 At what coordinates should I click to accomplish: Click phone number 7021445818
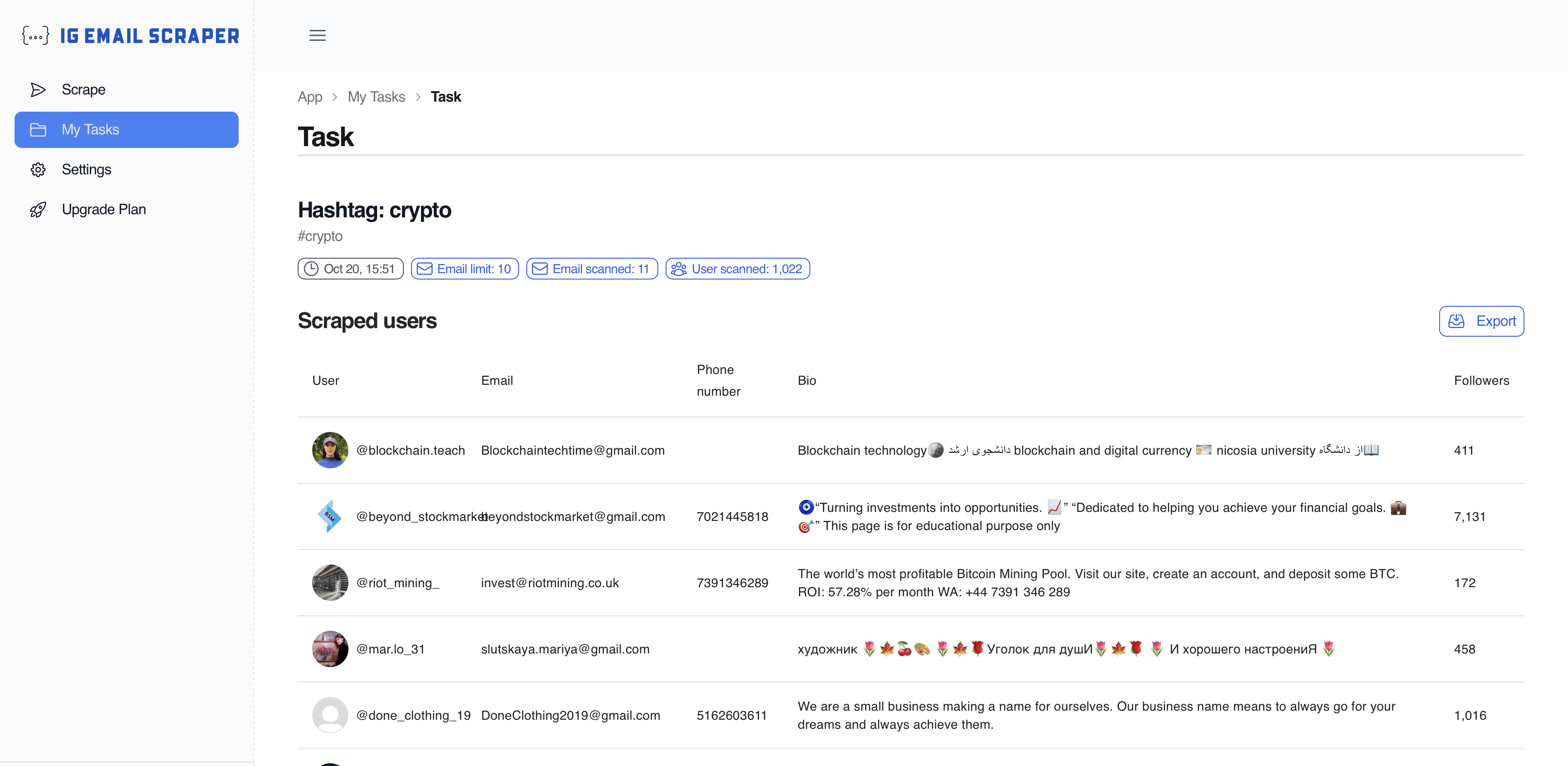click(x=732, y=517)
